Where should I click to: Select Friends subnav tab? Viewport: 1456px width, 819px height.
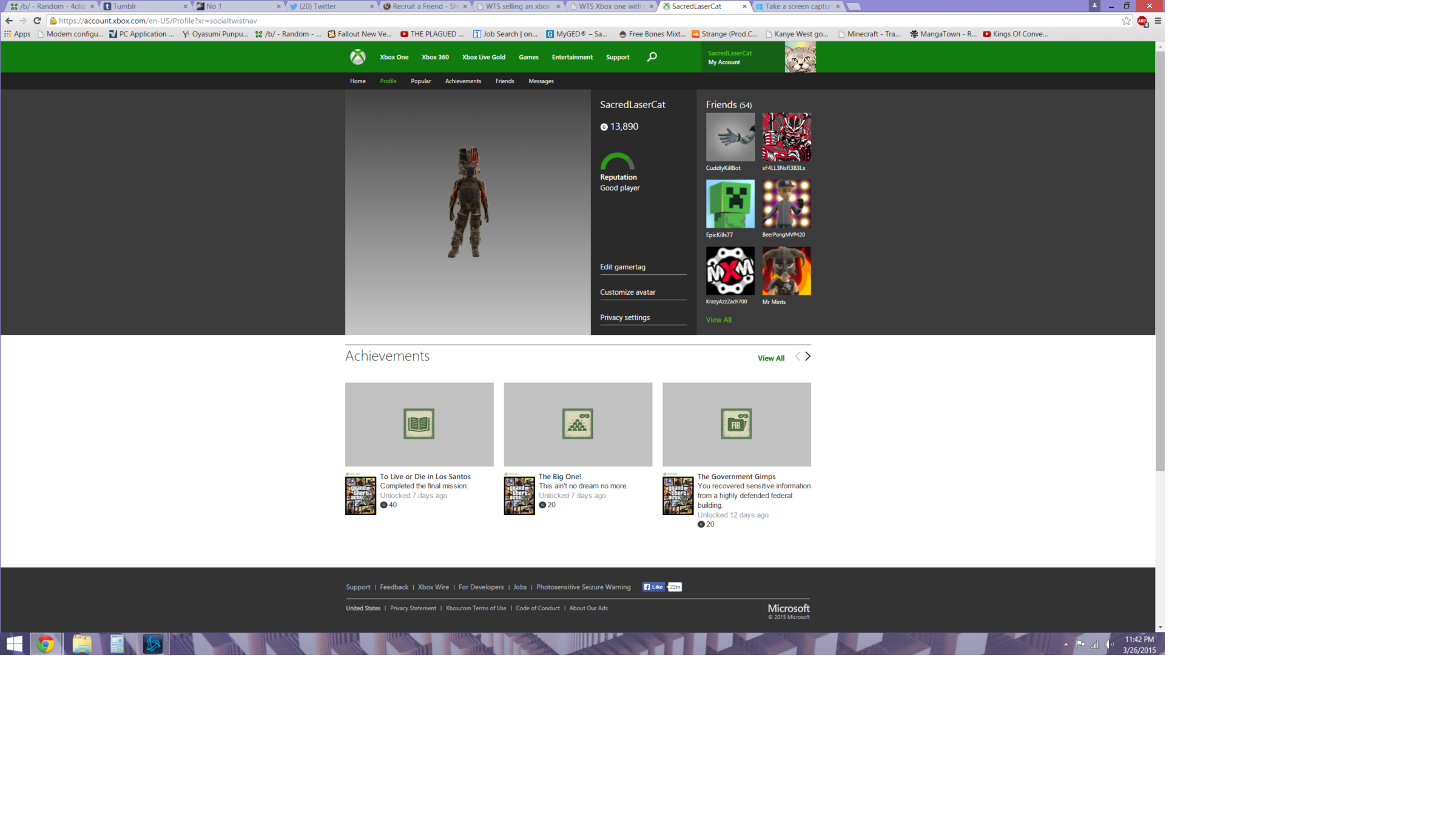[505, 81]
